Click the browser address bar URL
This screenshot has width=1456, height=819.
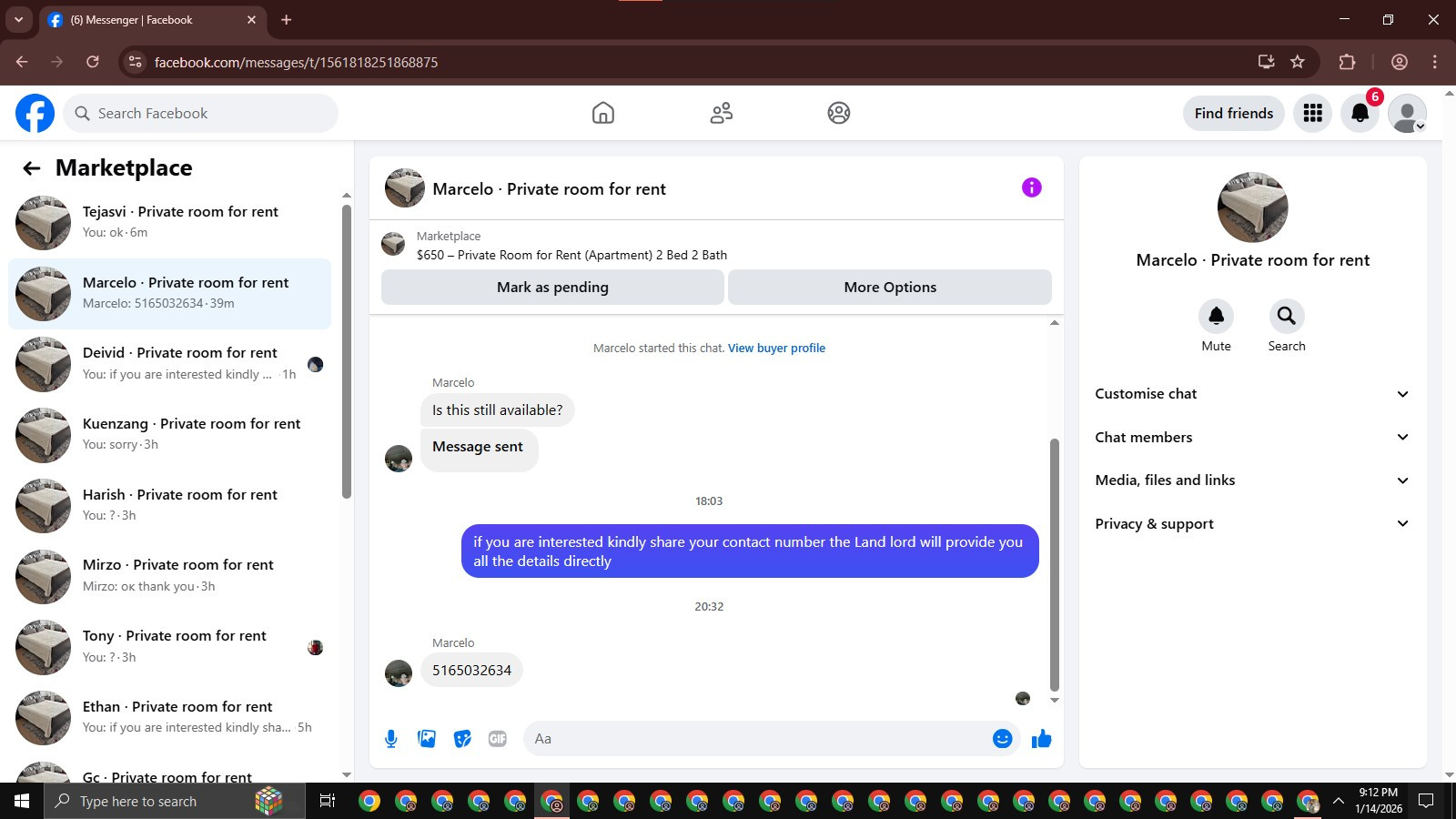(x=296, y=62)
